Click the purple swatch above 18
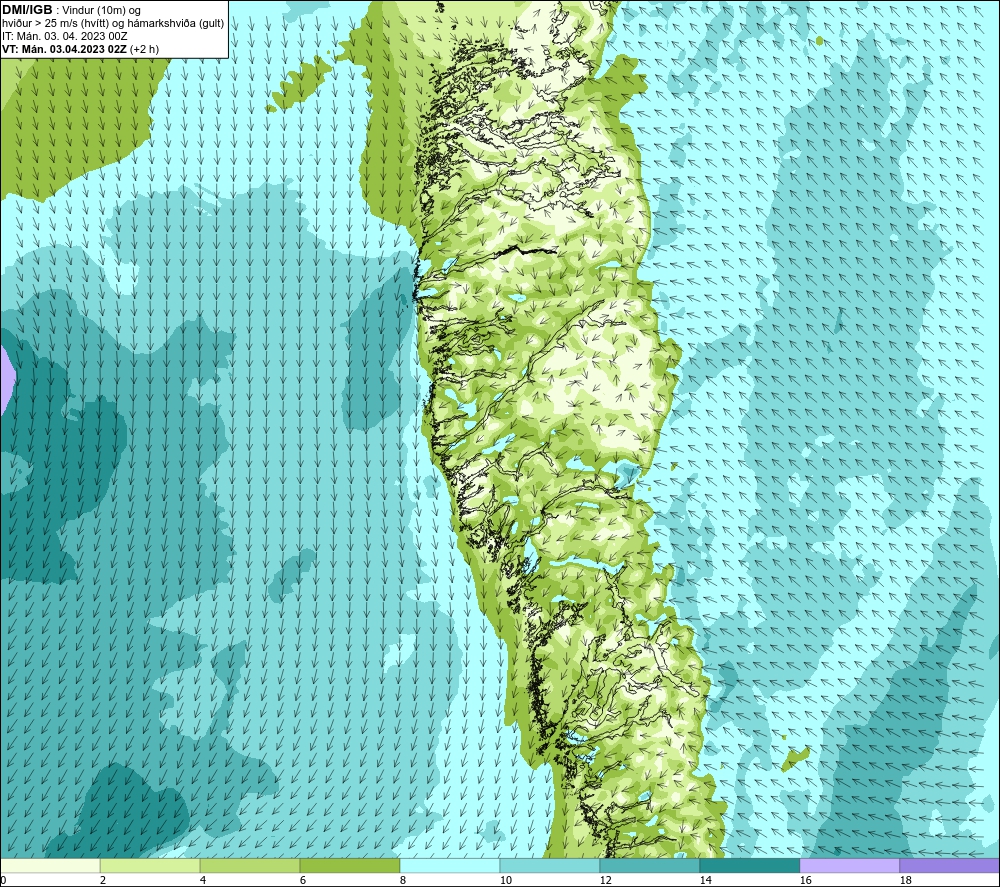The height and width of the screenshot is (887, 1000). point(949,865)
